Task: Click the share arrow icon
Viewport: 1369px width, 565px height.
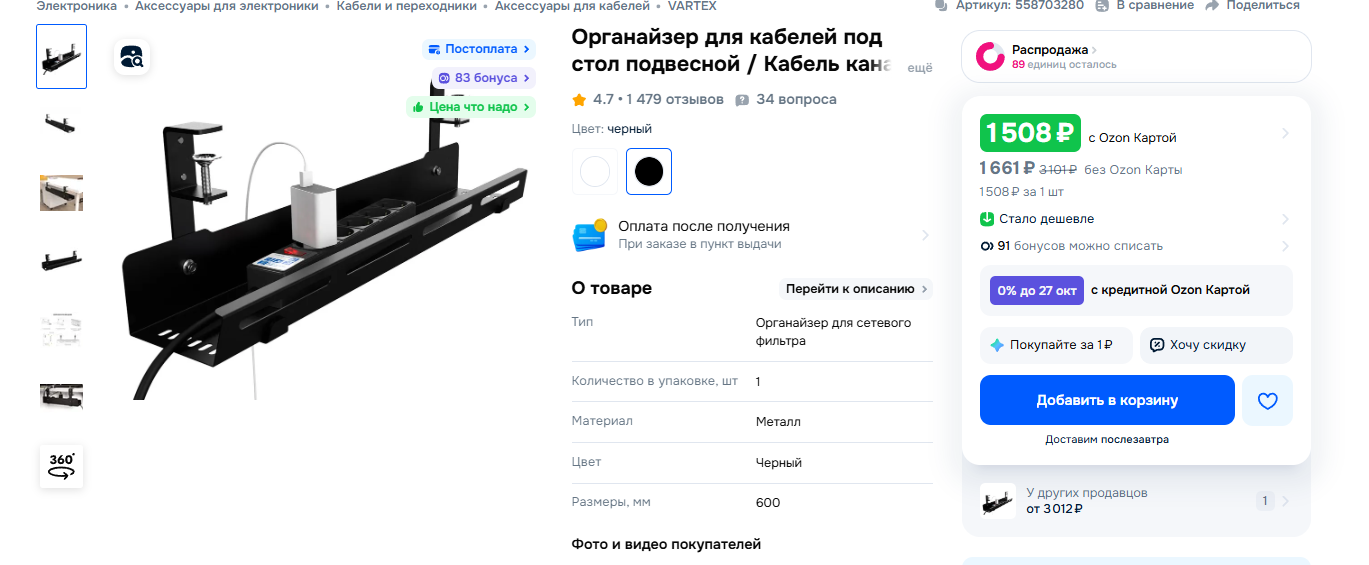Action: coord(1212,6)
